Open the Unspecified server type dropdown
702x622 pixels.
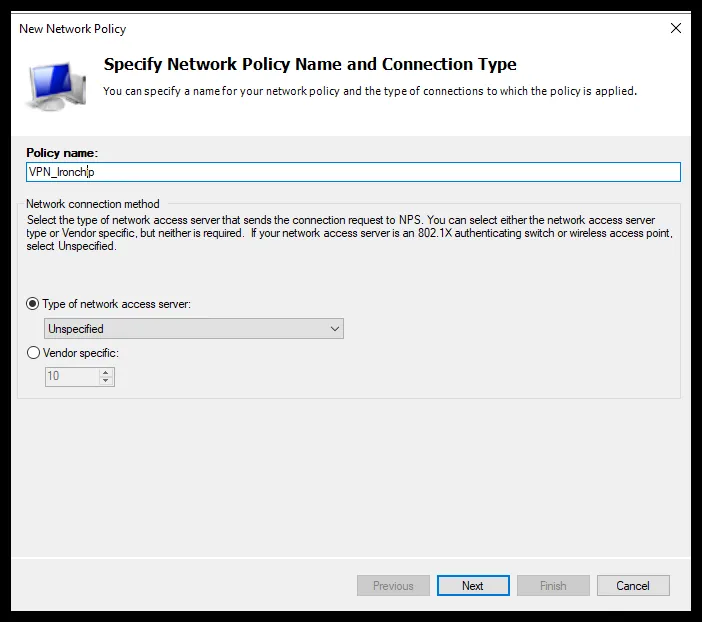click(x=194, y=329)
